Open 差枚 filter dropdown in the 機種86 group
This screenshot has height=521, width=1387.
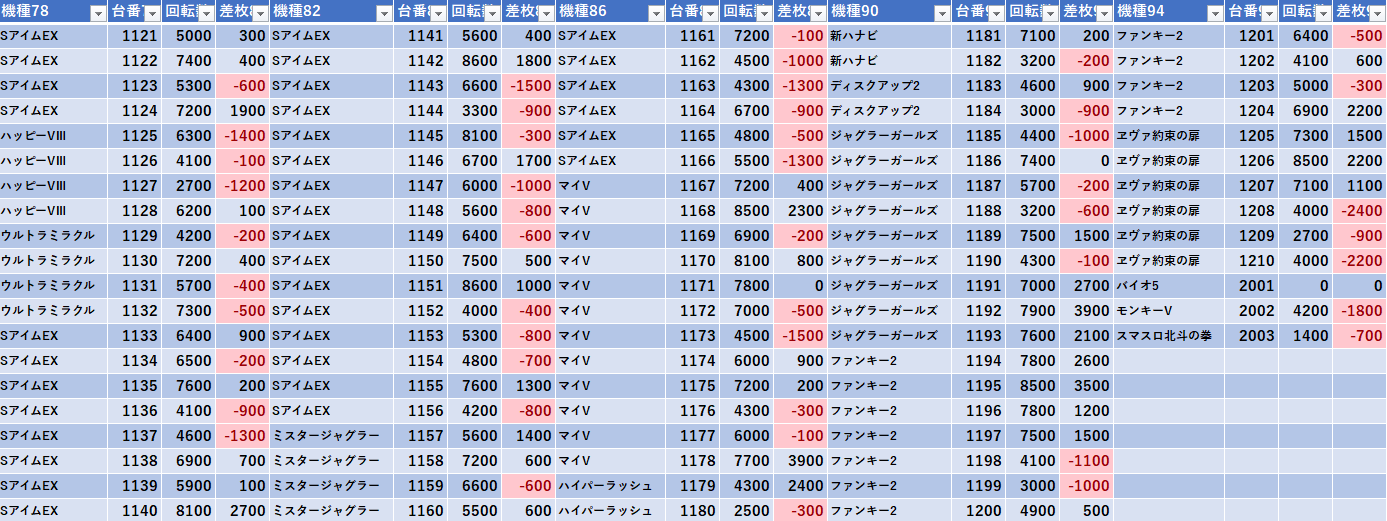pyautogui.click(x=818, y=13)
